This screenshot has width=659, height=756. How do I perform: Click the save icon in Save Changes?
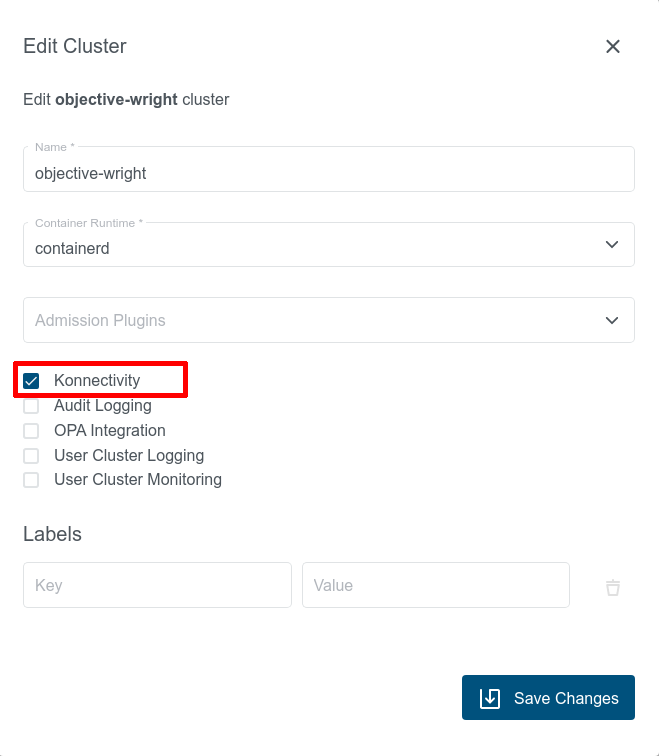coord(490,698)
